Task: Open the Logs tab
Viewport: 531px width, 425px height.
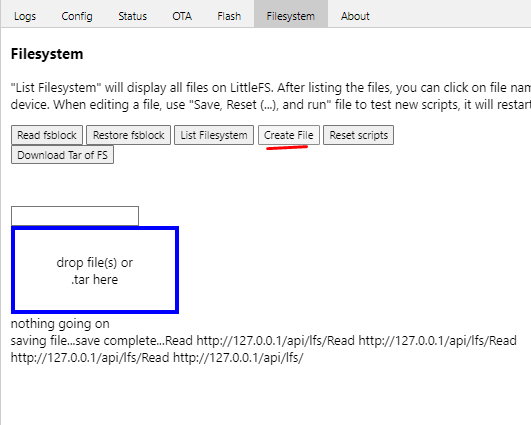Action: (x=25, y=16)
